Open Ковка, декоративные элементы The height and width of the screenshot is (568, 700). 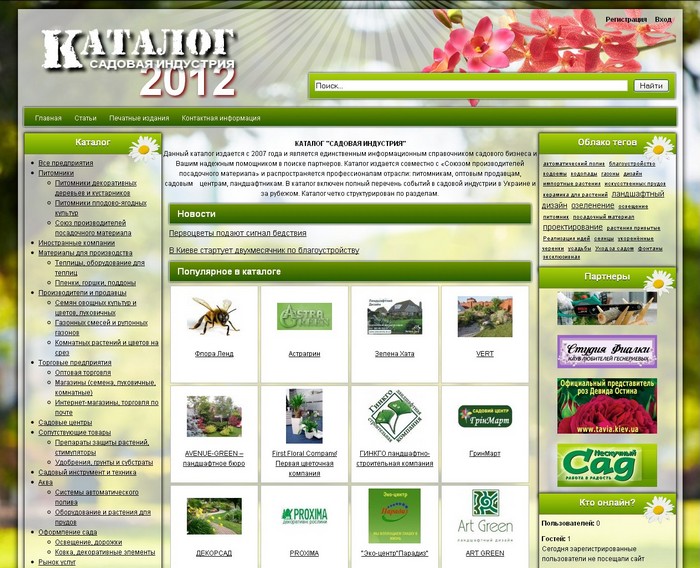pyautogui.click(x=105, y=552)
